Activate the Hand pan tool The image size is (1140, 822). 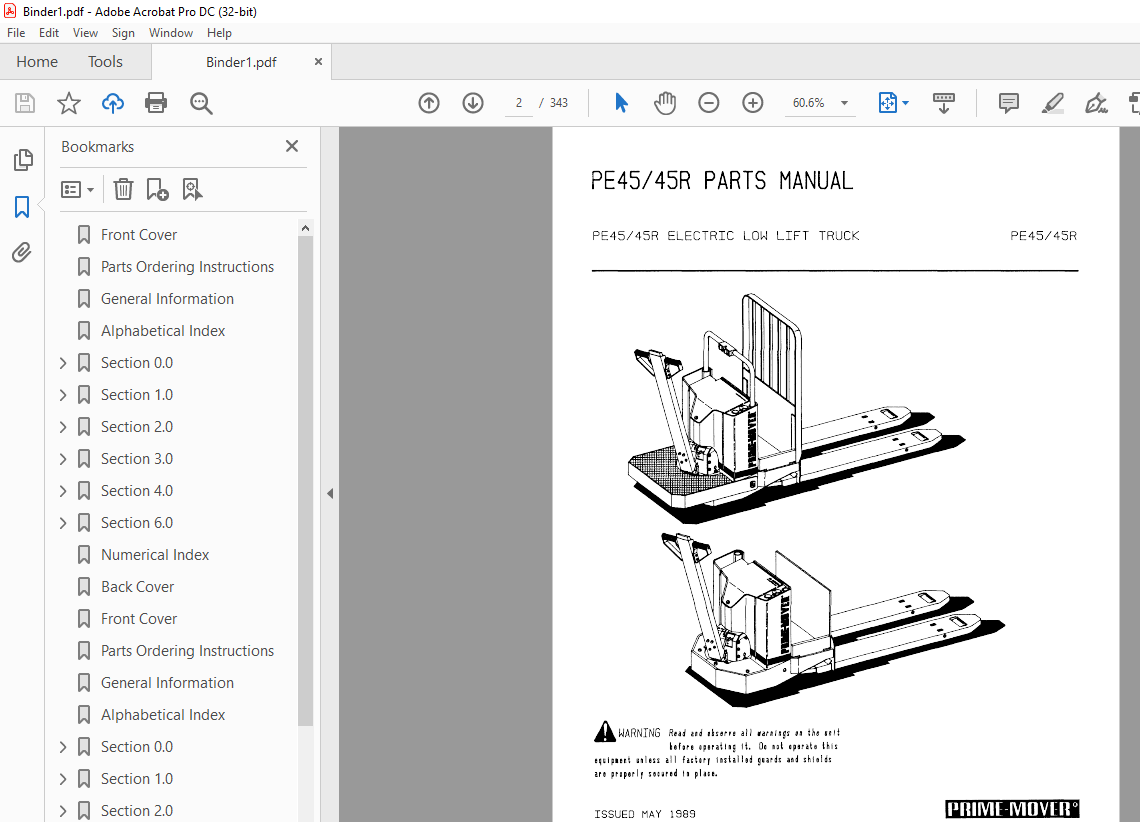coord(665,103)
